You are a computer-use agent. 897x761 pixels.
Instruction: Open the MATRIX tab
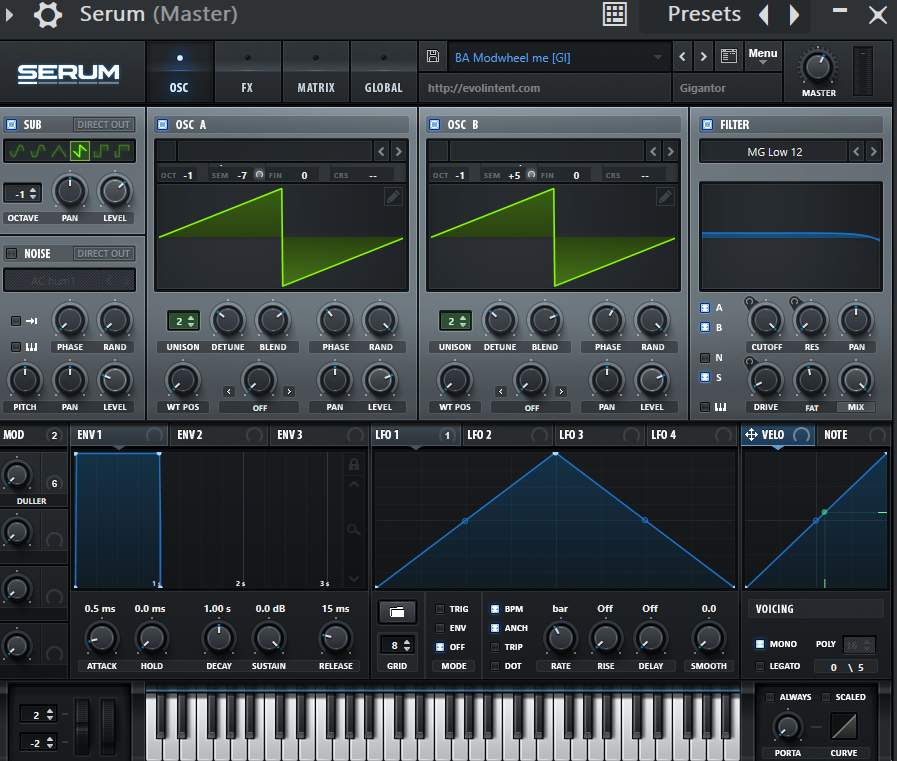tap(316, 73)
